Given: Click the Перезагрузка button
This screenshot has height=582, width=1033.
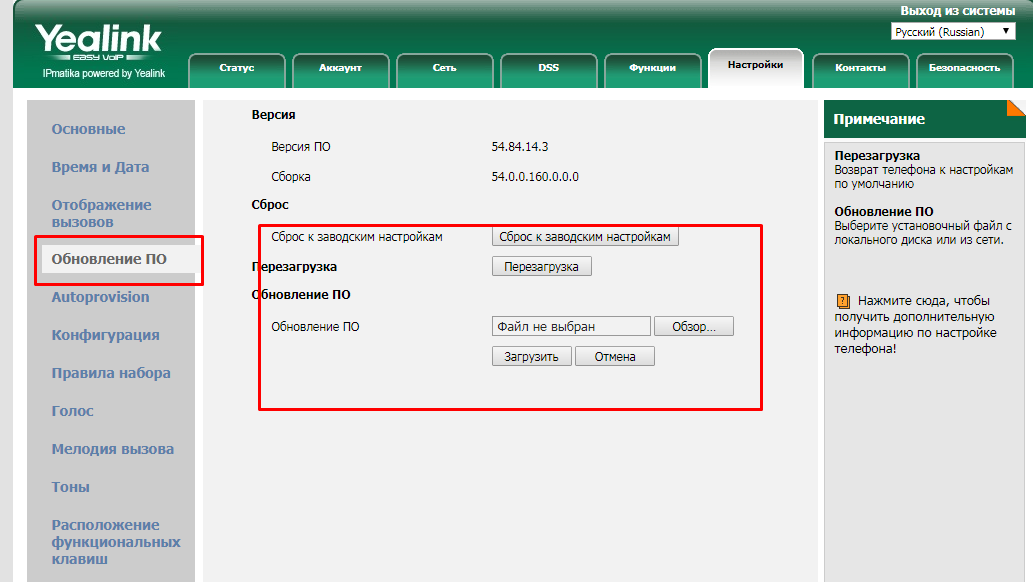Looking at the screenshot, I should tap(541, 267).
